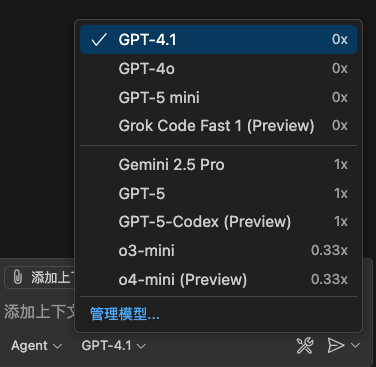Viewport: 376px width, 367px height.
Task: Open the Agent mode dropdown
Action: [x=37, y=346]
